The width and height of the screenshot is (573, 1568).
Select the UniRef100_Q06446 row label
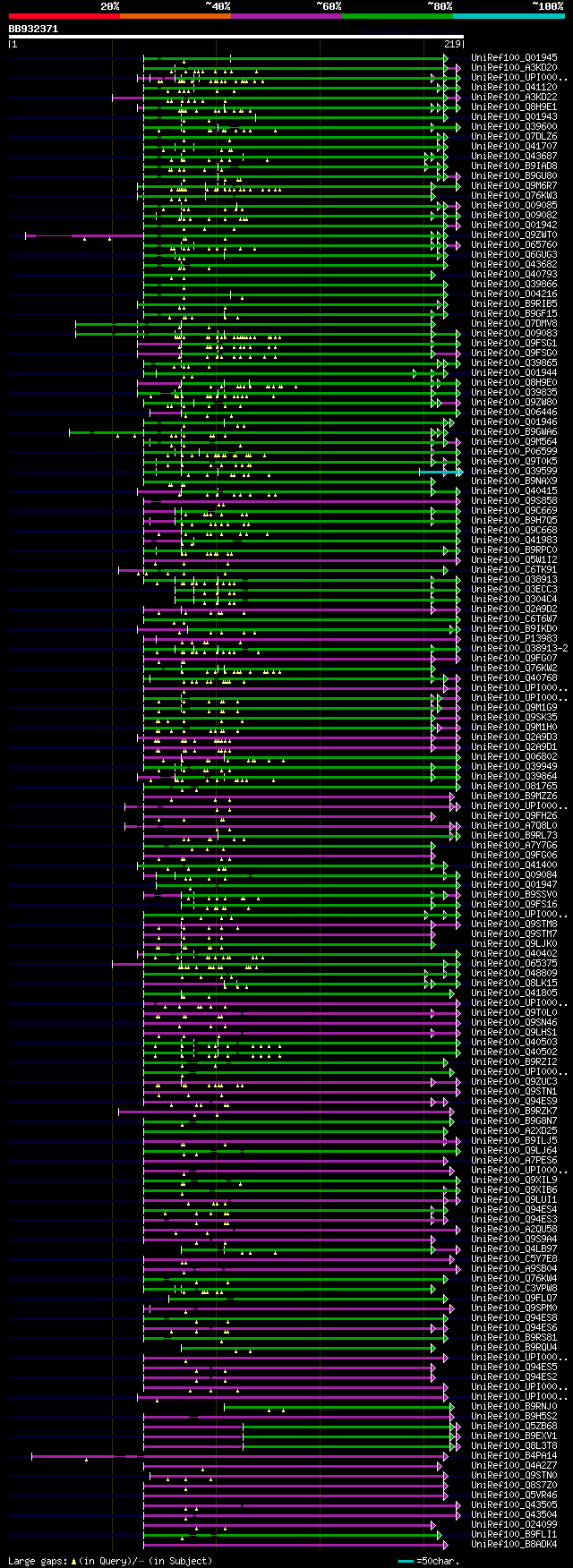(514, 413)
